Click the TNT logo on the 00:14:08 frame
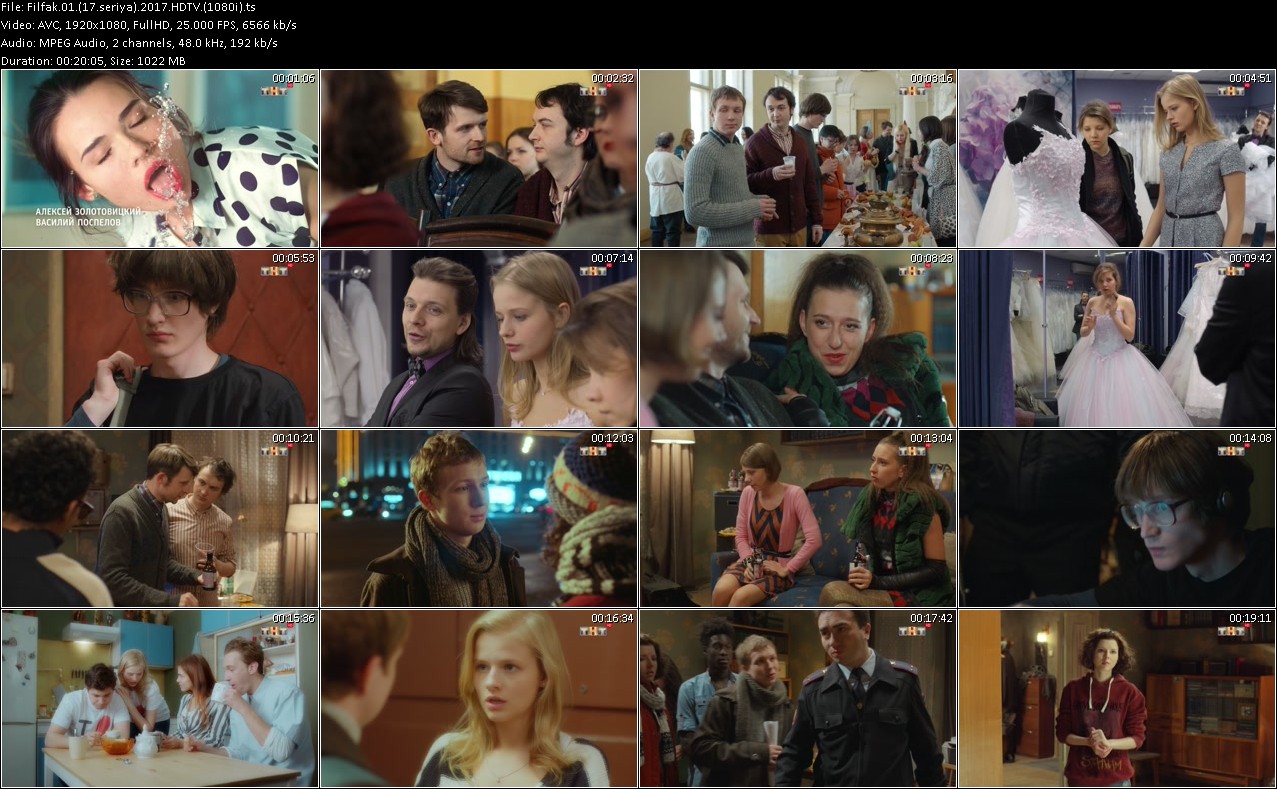 coord(1232,451)
